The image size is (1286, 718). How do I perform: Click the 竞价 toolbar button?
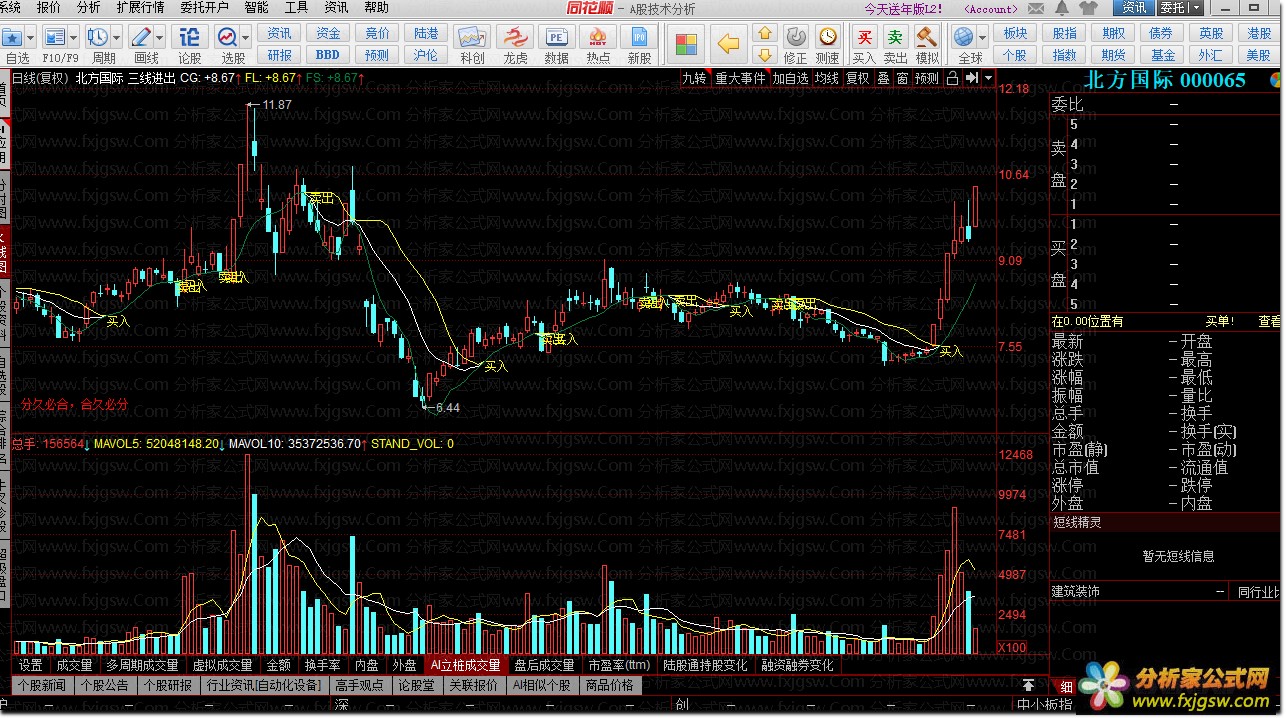(377, 34)
